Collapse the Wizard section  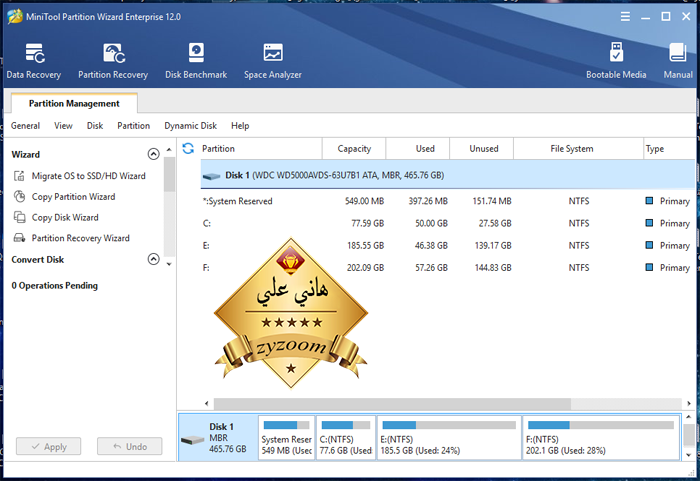click(153, 154)
